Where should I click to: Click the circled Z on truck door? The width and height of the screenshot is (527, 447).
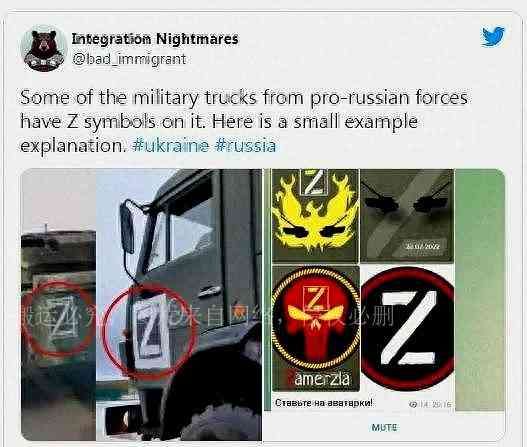click(150, 330)
